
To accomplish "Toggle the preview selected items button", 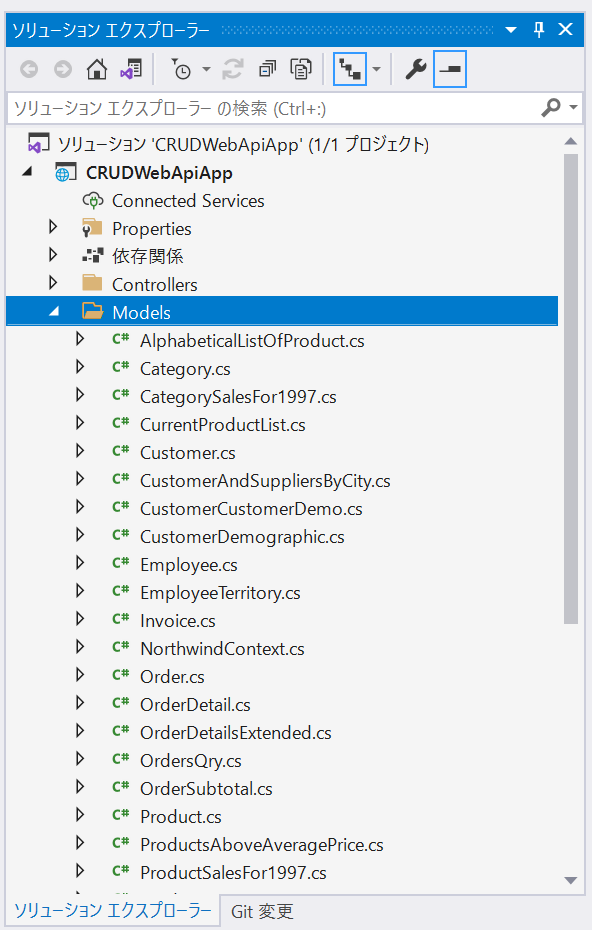I will click(450, 69).
